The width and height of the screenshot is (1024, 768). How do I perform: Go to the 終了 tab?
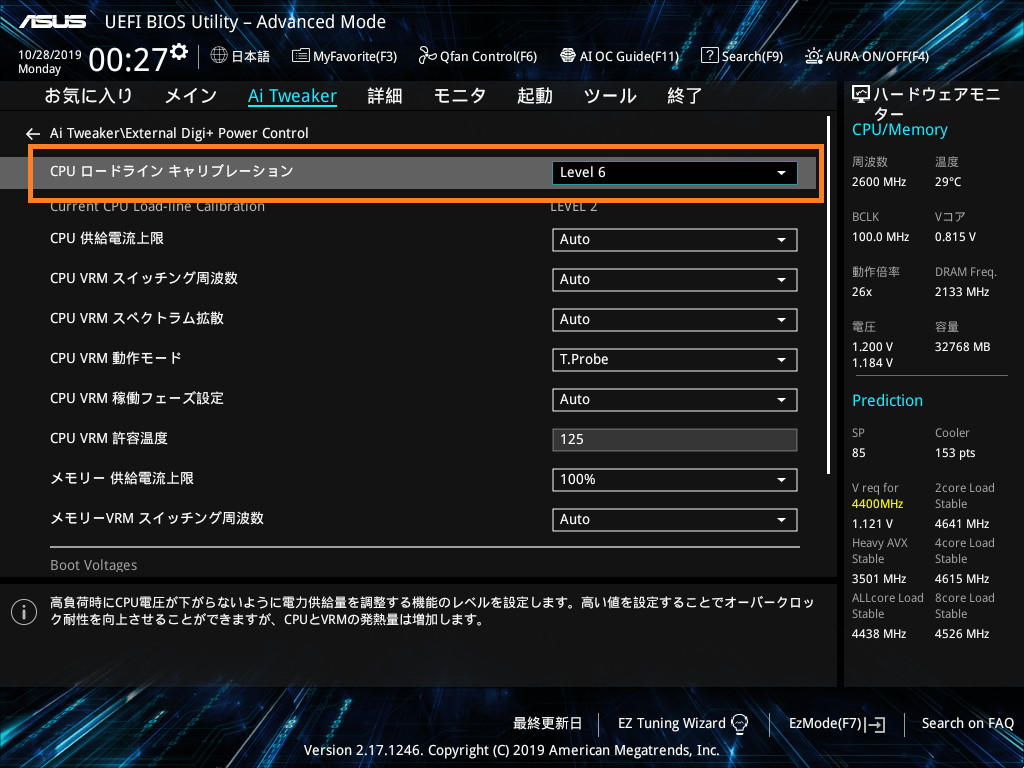point(684,96)
